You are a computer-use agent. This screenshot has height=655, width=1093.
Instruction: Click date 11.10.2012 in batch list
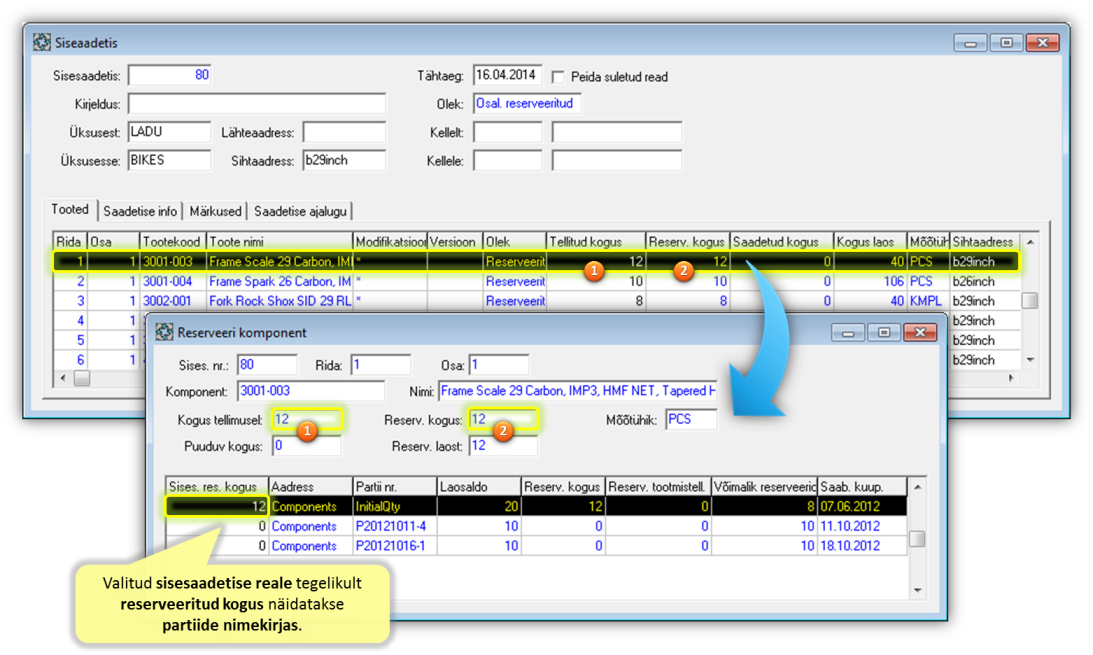click(x=850, y=526)
